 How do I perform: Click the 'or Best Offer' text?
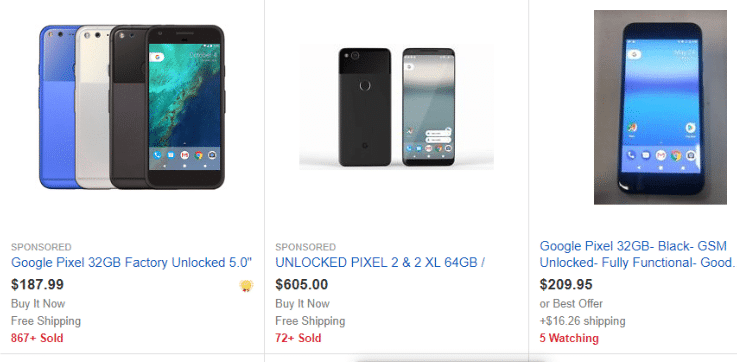pos(571,304)
